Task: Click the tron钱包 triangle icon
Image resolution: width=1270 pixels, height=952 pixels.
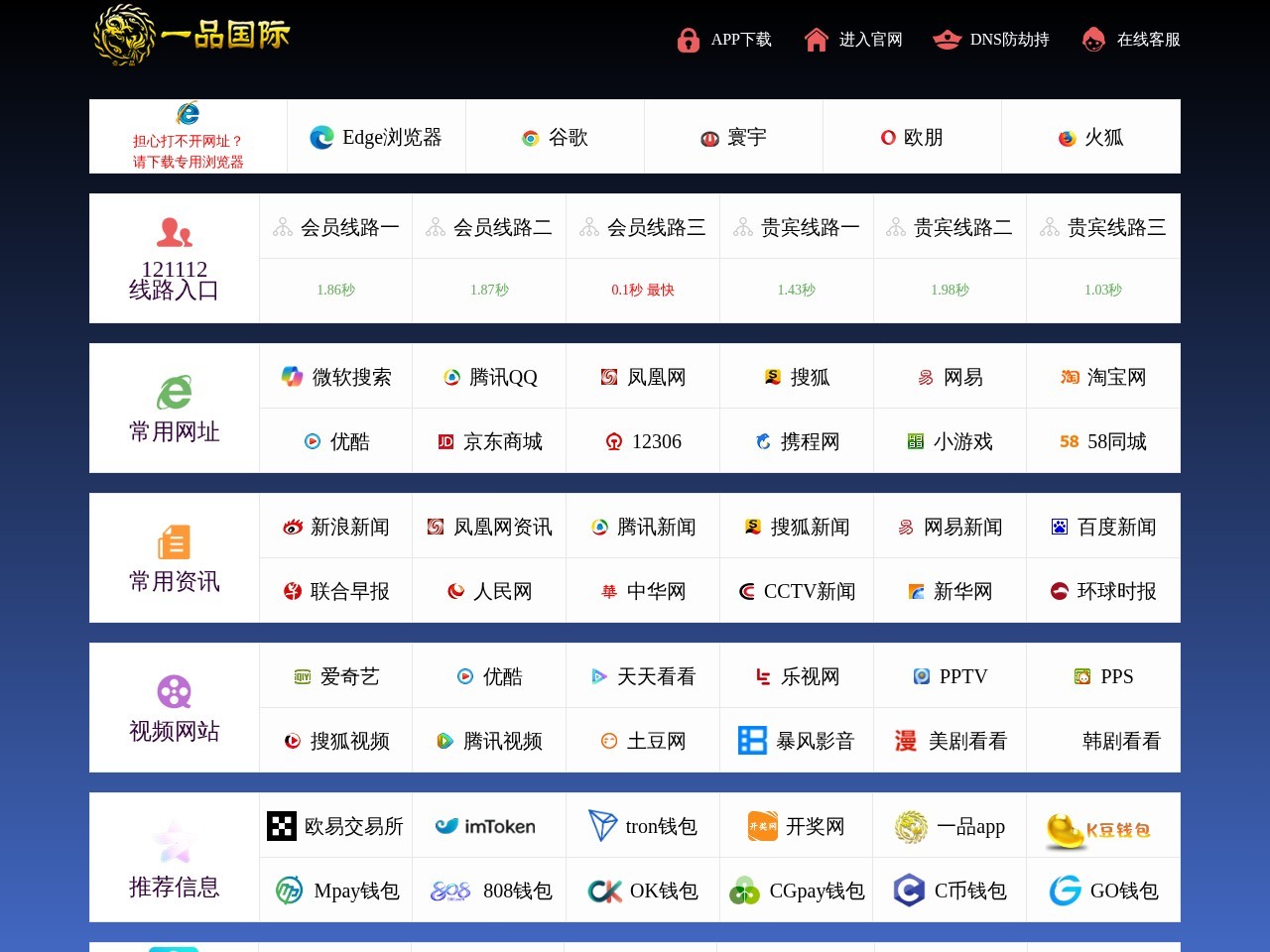Action: click(x=602, y=825)
